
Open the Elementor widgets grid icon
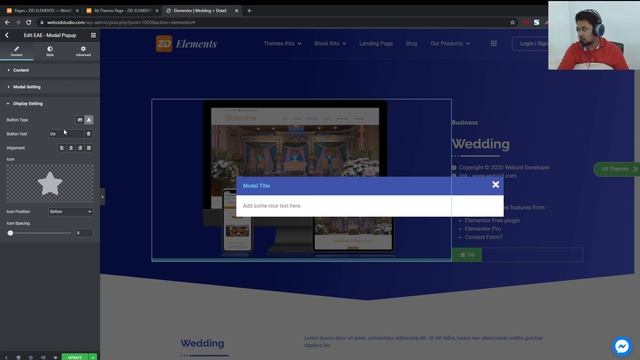pyautogui.click(x=93, y=36)
